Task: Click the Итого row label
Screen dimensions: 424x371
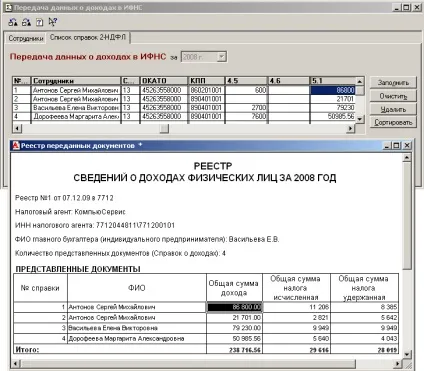Action: [x=27, y=350]
